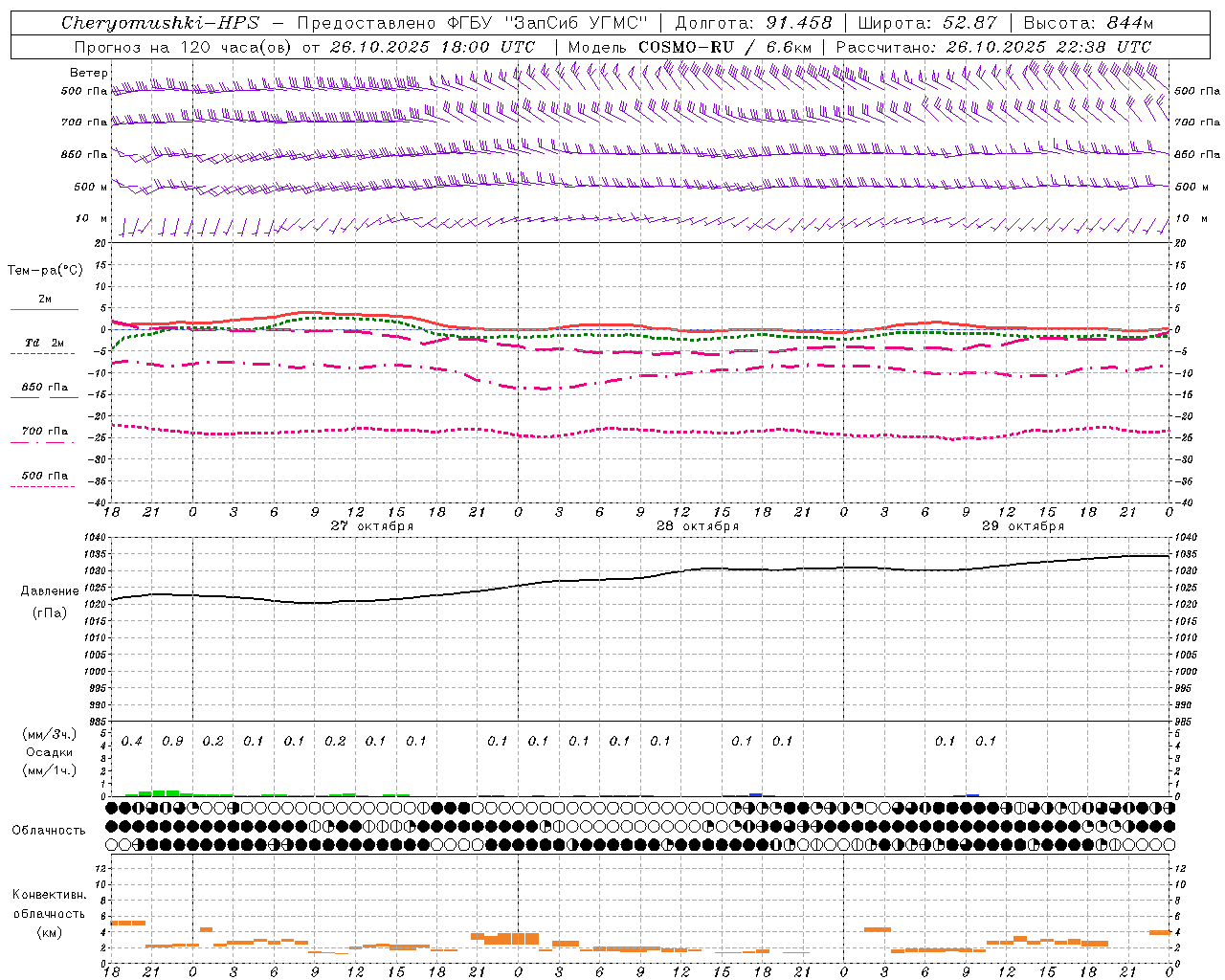The height and width of the screenshot is (980, 1225).
Task: Click the (мм/1ч.) precipitation unit label
Action: point(49,770)
